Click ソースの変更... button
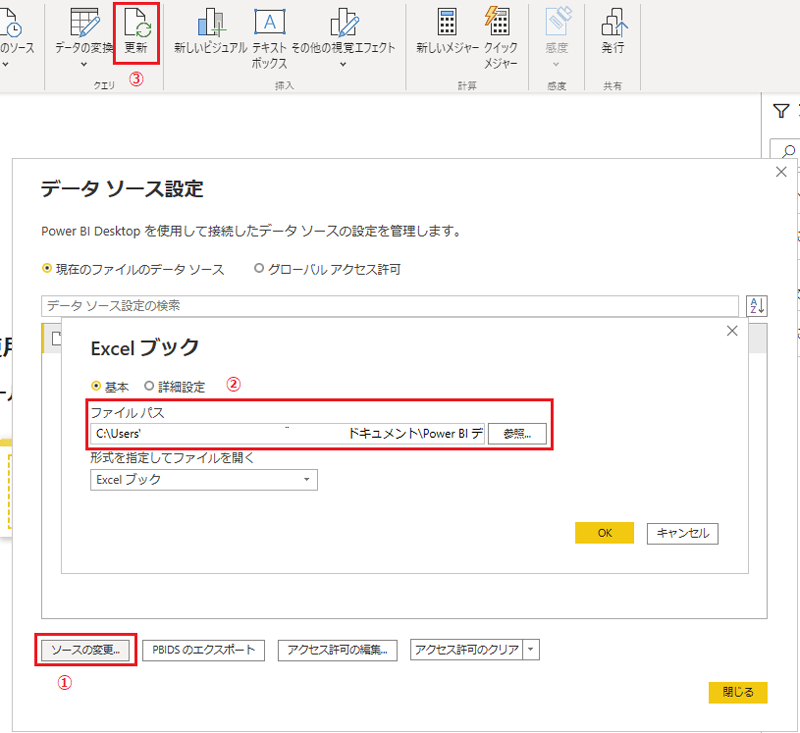Viewport: 800px width, 733px height. tap(86, 650)
